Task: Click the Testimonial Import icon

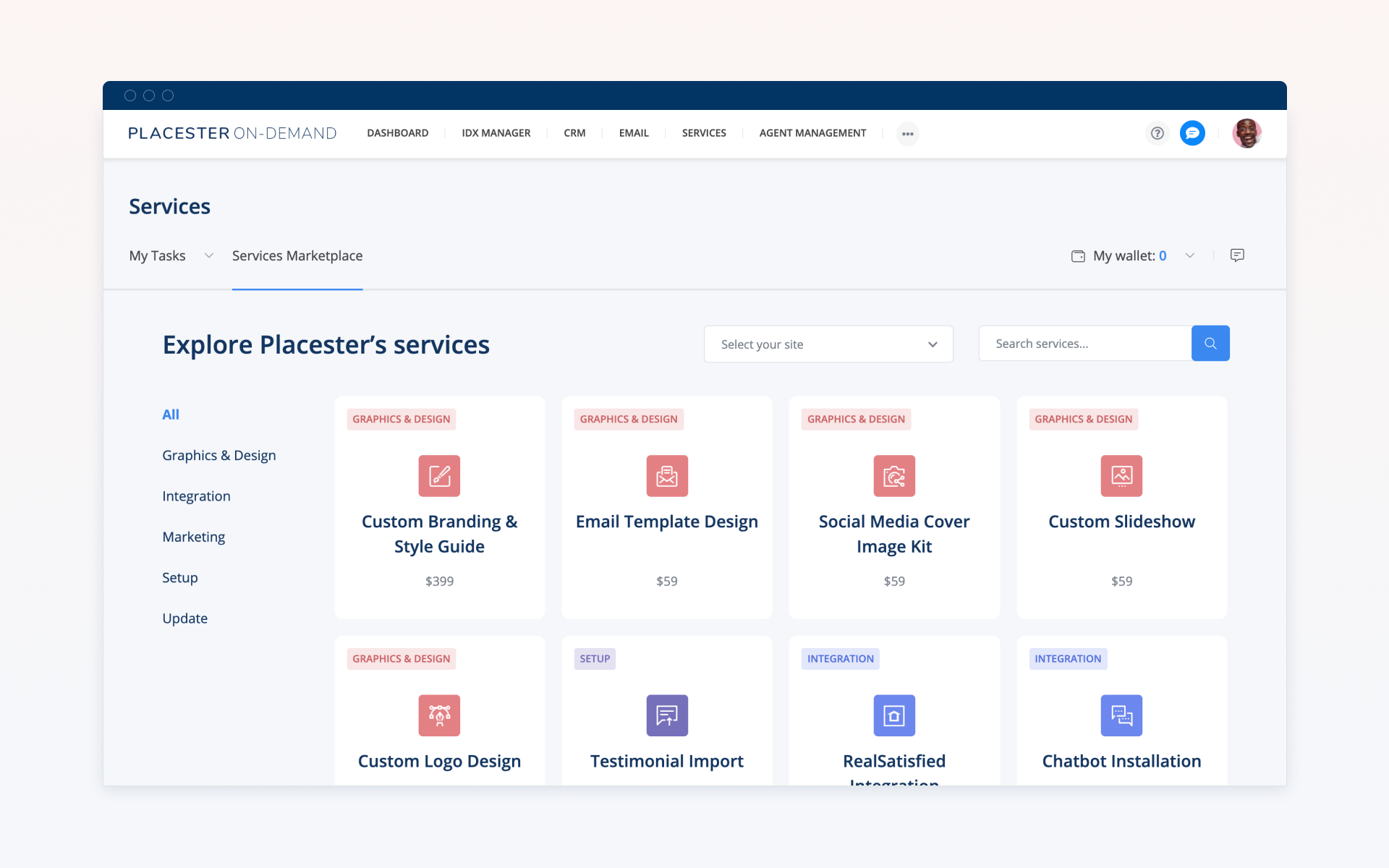Action: click(x=666, y=715)
